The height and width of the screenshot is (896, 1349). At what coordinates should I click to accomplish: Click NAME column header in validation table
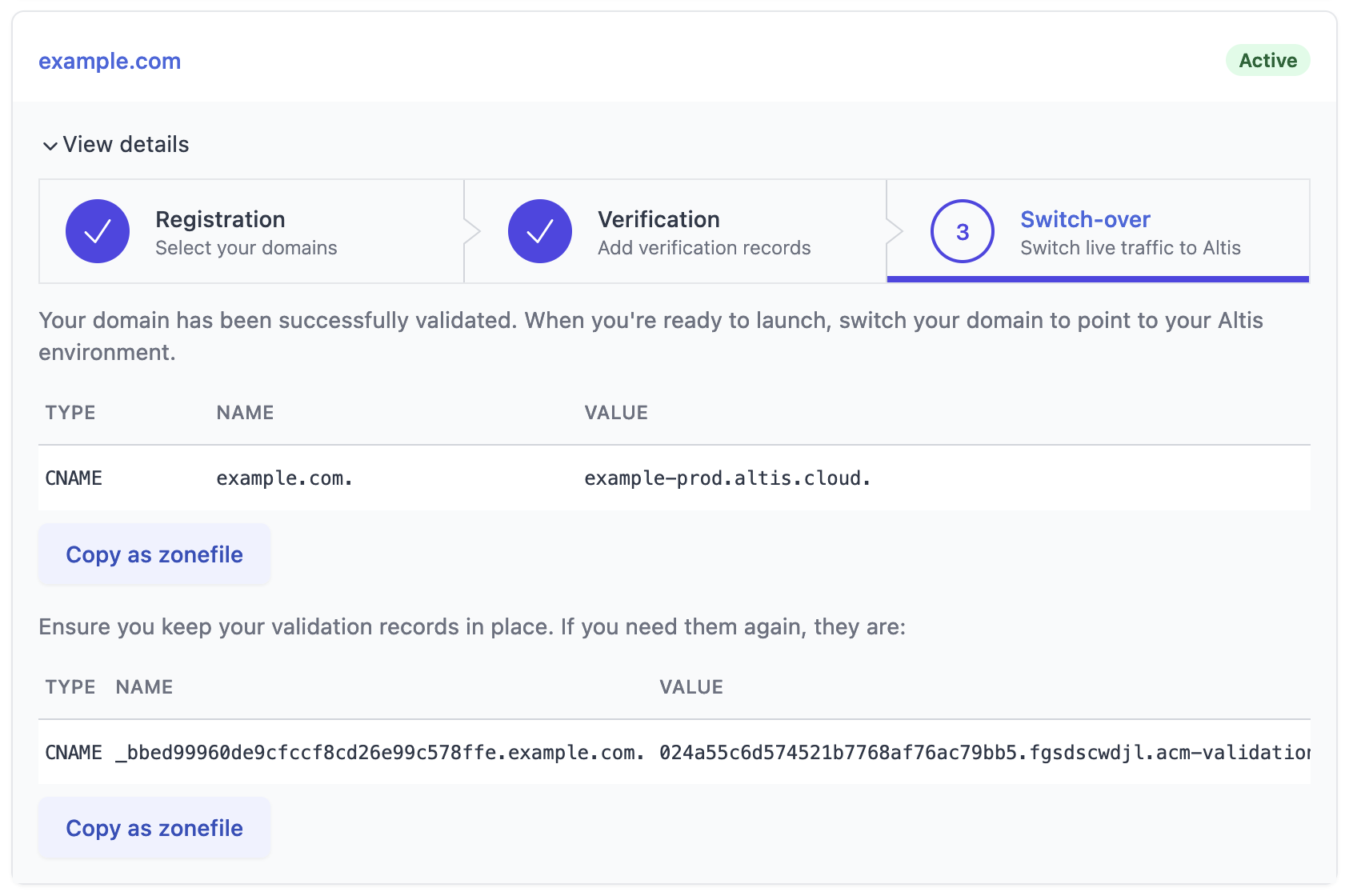pos(144,687)
